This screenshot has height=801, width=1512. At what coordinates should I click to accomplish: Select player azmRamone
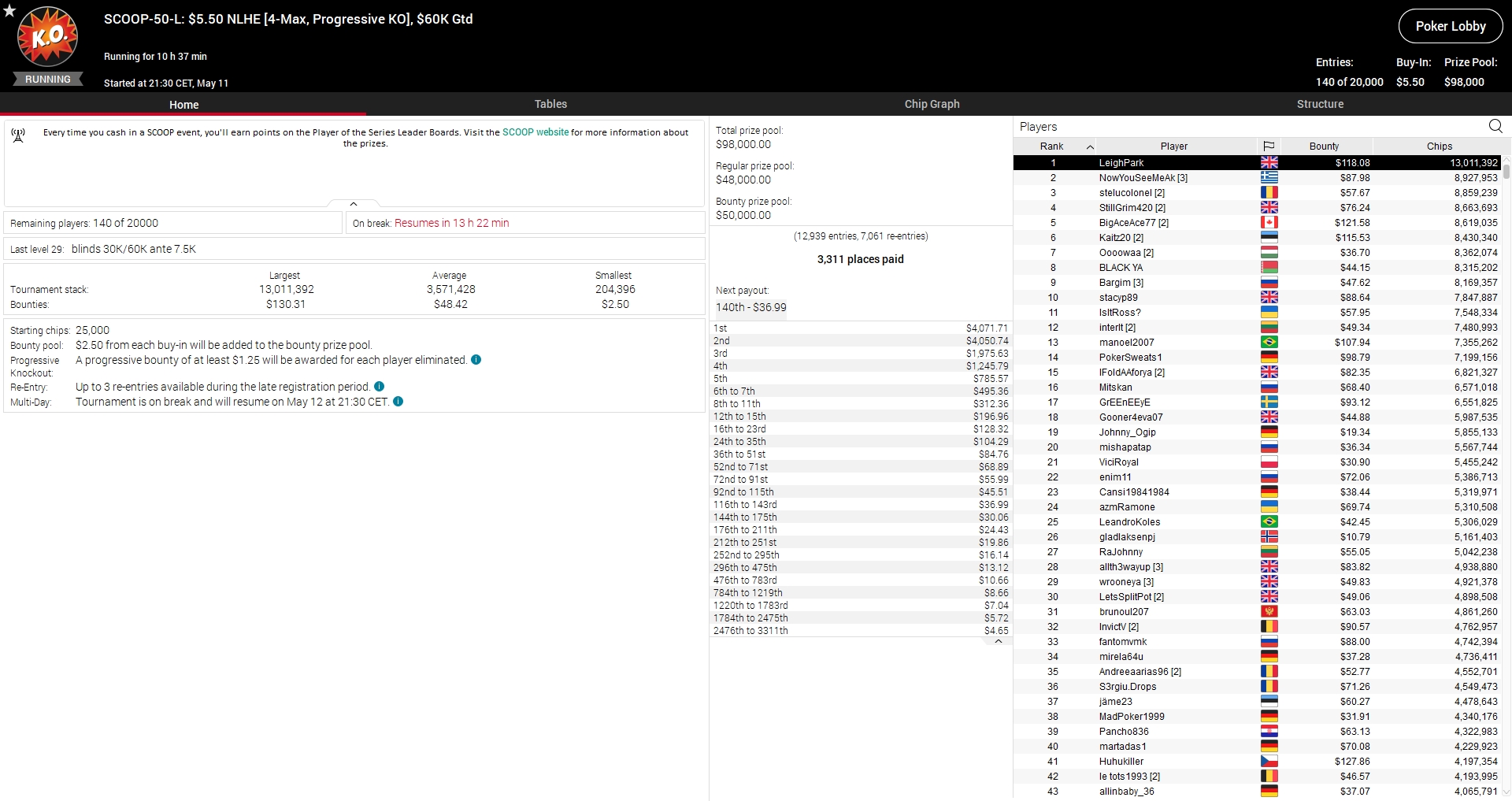[1257, 507]
